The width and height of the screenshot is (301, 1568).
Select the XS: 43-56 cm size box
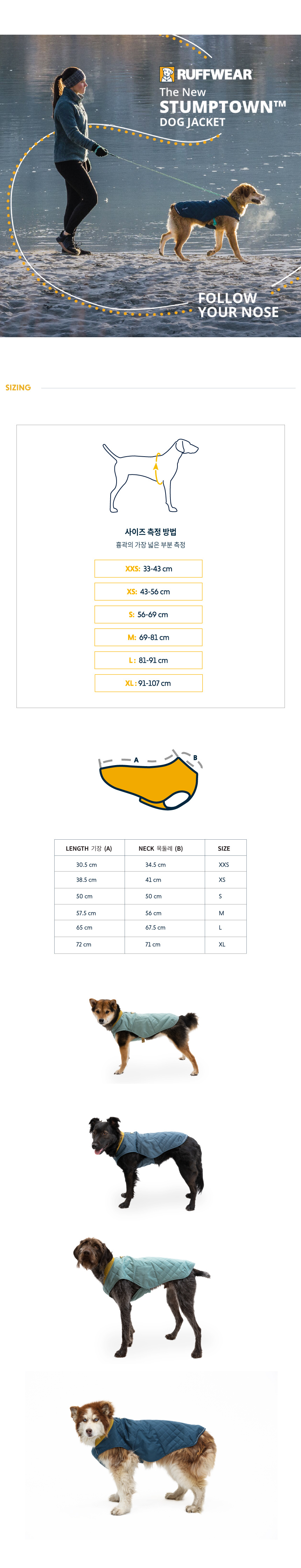tap(148, 592)
